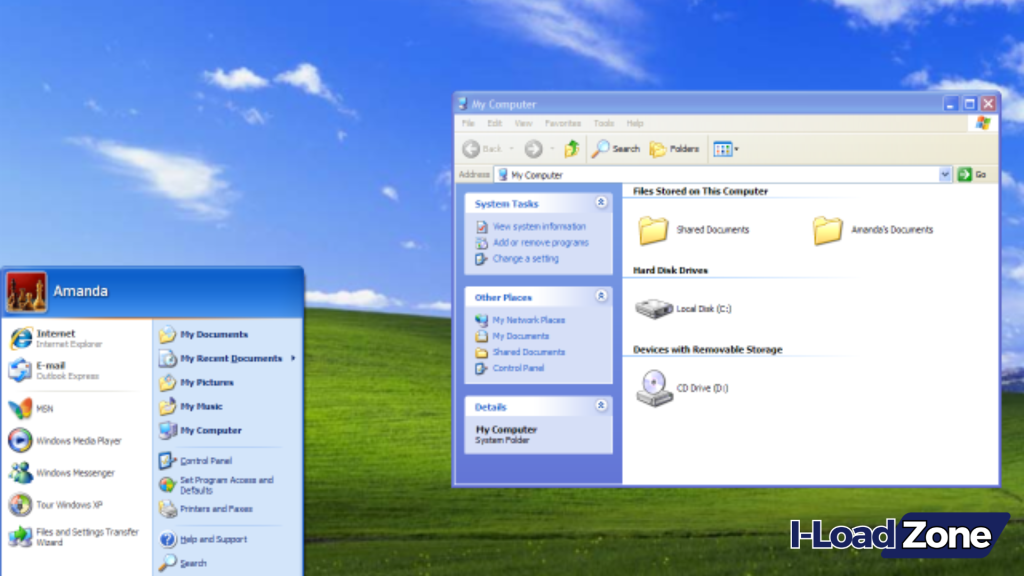Viewport: 1024px width, 576px height.
Task: Click the Back navigation arrow
Action: (470, 148)
